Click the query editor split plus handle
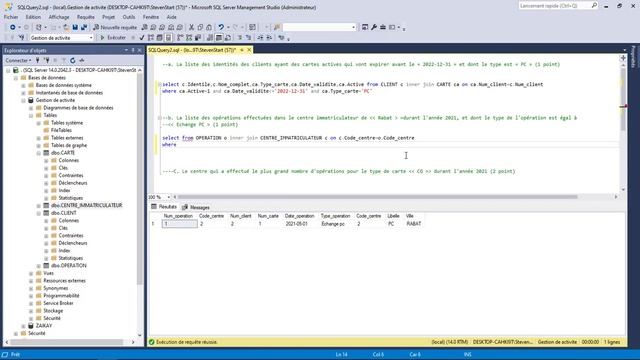This screenshot has height=360, width=640. (x=623, y=58)
